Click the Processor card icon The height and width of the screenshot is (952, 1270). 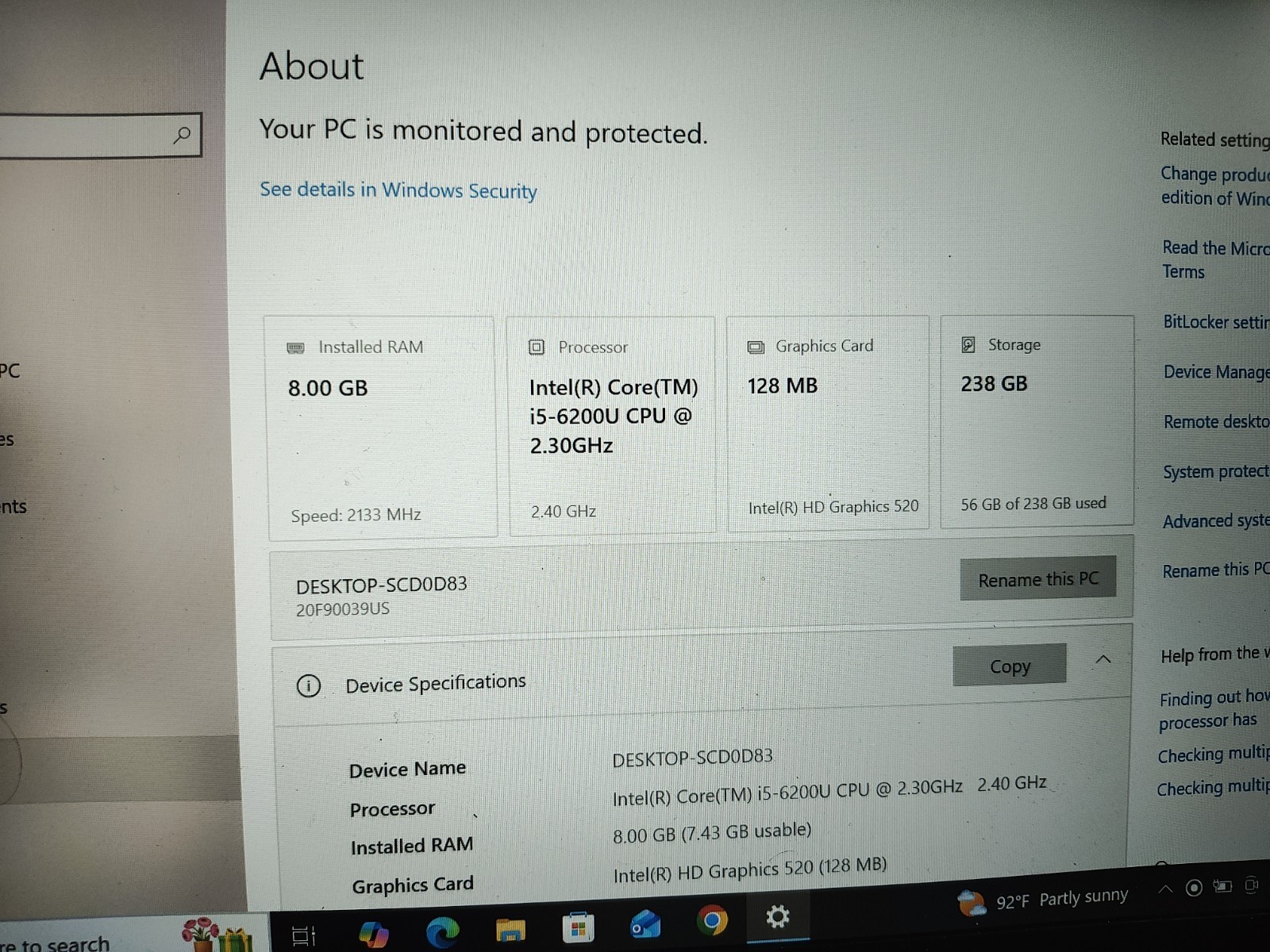tap(537, 347)
